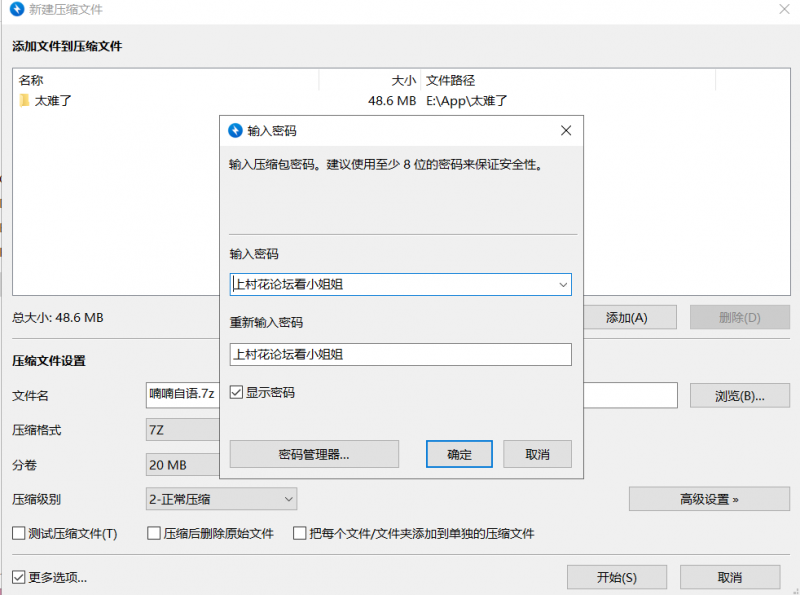Open the 压缩级别 dropdown list
This screenshot has width=800, height=595.
pos(221,498)
